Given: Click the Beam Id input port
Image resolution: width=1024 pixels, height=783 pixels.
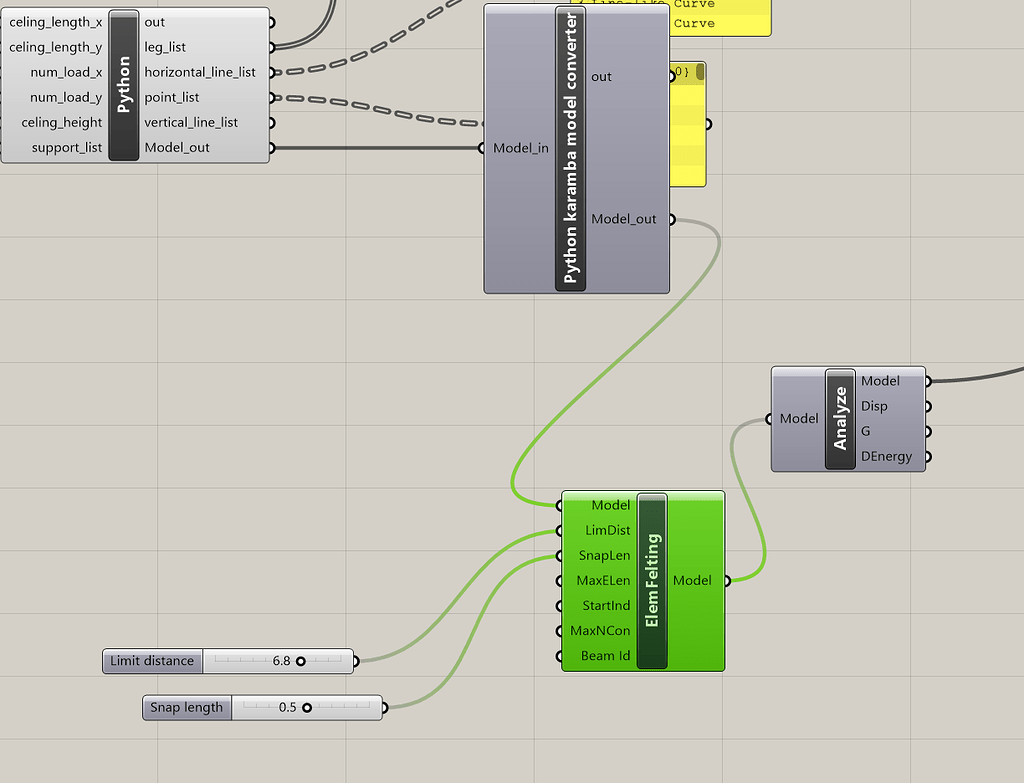Looking at the screenshot, I should click(x=560, y=655).
